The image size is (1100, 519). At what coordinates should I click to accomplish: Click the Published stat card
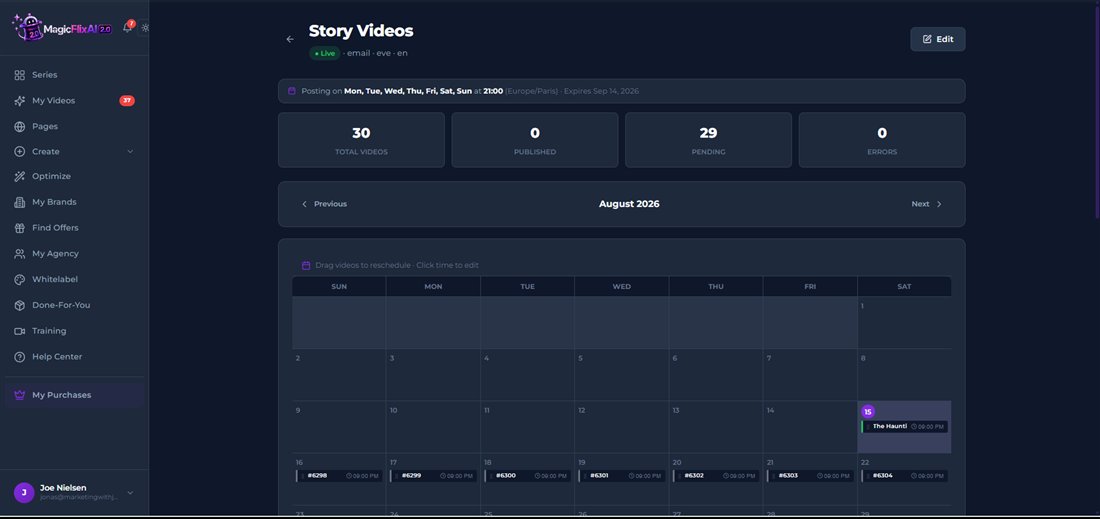pos(535,140)
